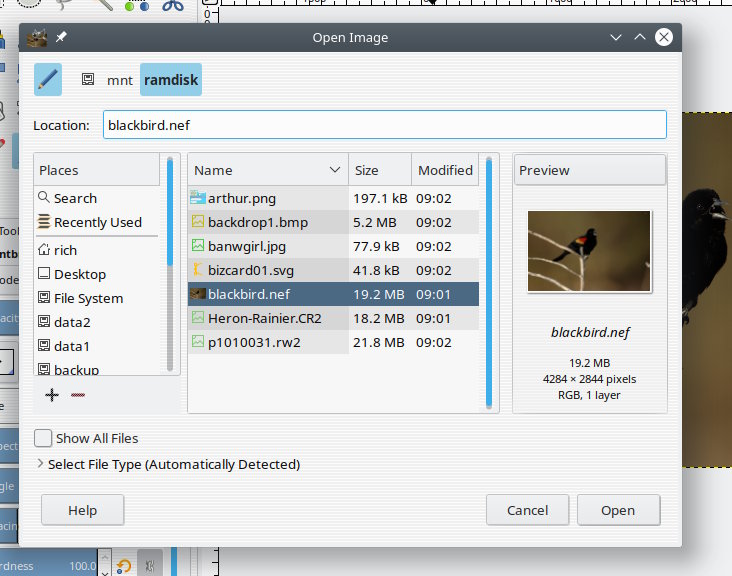Click the Places sidebar scrollbar
Viewport: 732px width, 576px height.
tap(170, 265)
